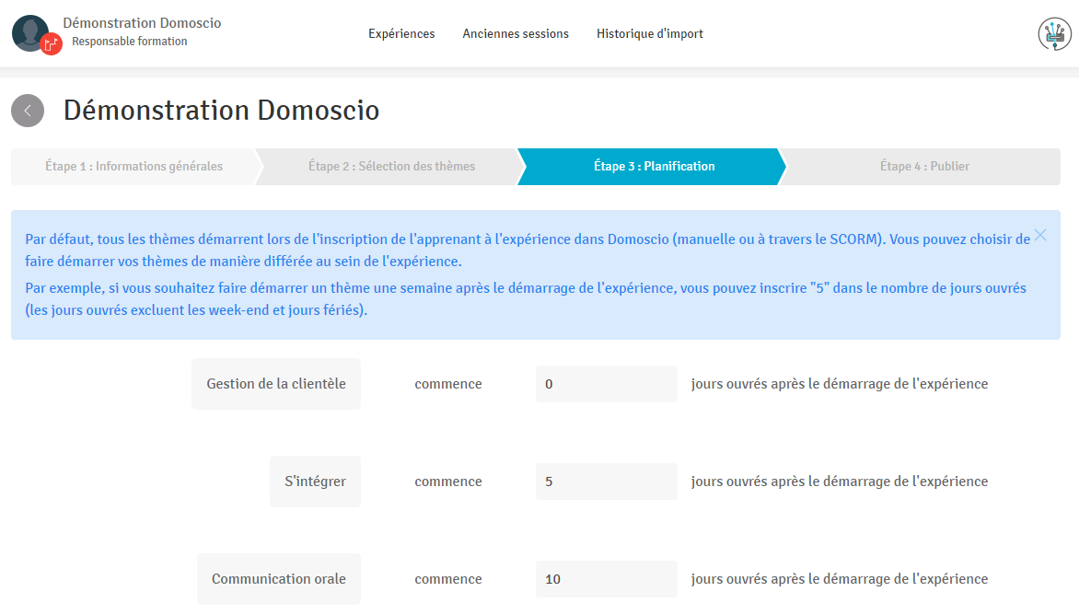Image resolution: width=1085 pixels, height=614 pixels.
Task: Click the Communication orale theme label
Action: pos(278,579)
